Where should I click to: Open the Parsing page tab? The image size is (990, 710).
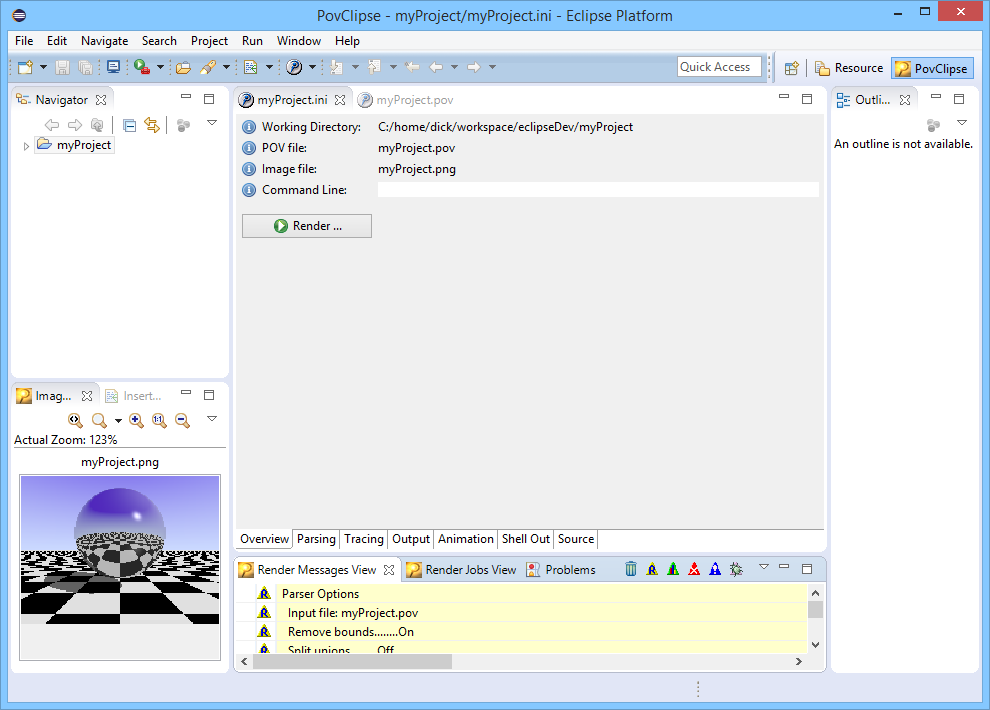click(x=316, y=539)
